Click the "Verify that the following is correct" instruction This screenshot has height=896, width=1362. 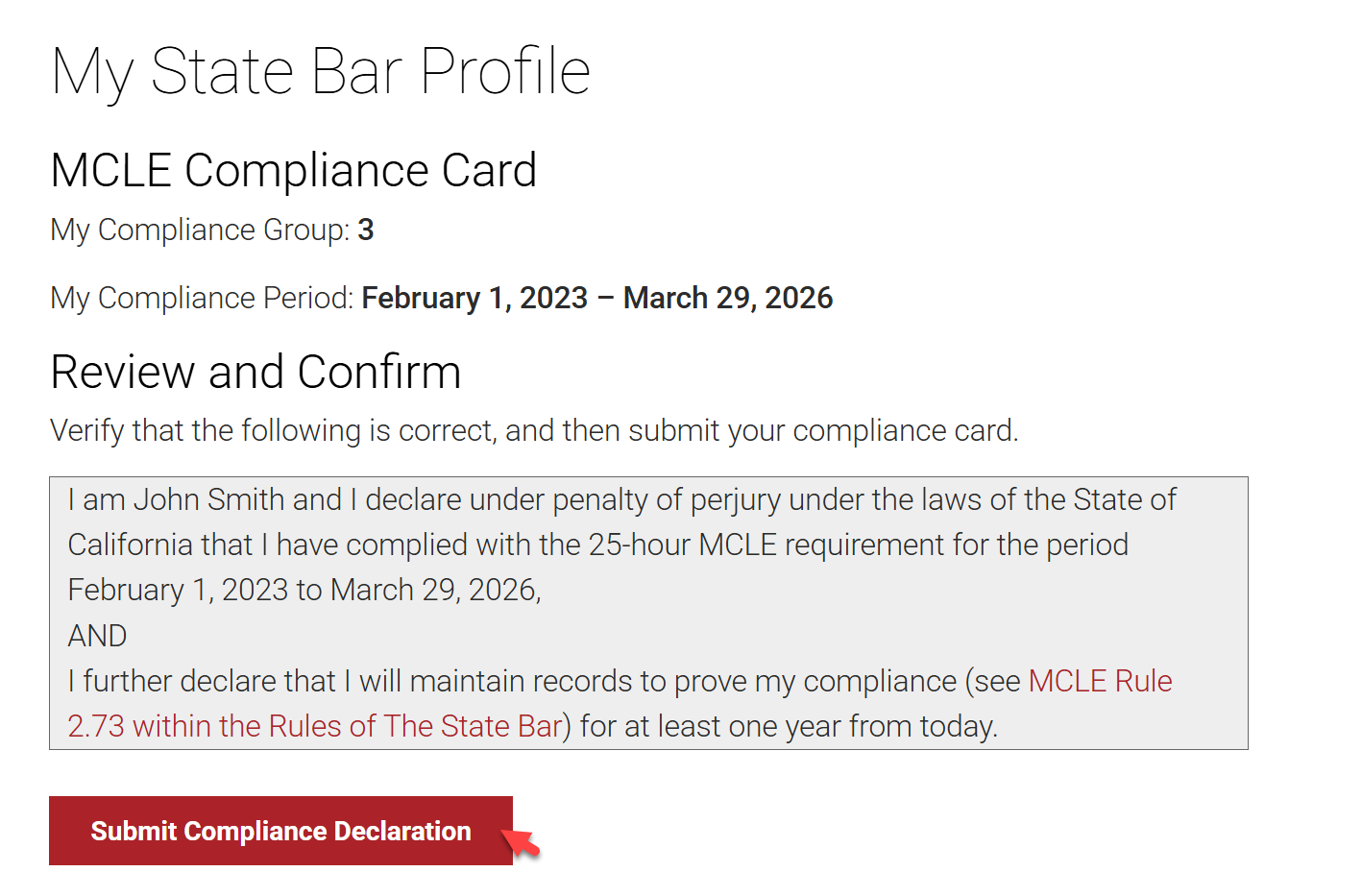(273, 431)
